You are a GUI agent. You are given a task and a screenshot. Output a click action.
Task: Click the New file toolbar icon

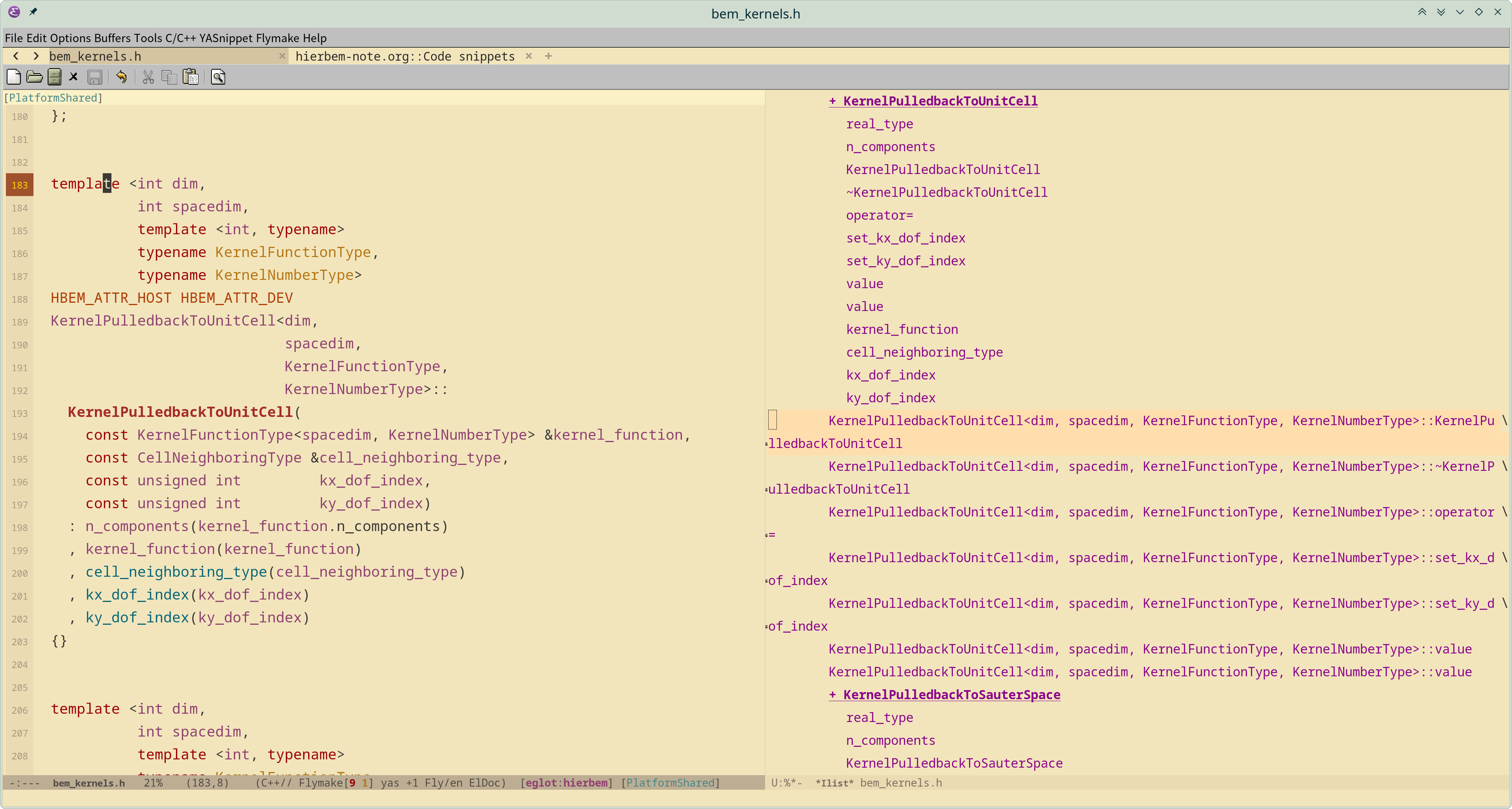tap(13, 77)
